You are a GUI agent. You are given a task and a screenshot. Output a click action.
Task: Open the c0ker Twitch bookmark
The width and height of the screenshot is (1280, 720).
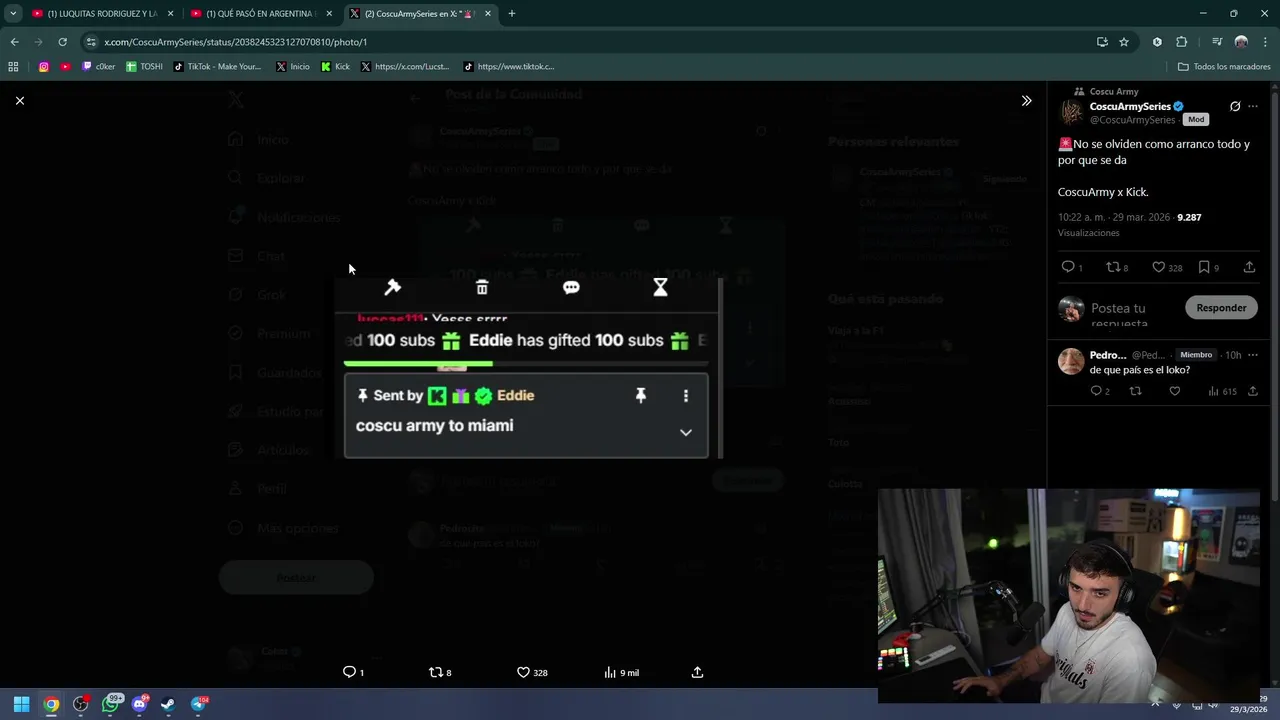pyautogui.click(x=98, y=67)
